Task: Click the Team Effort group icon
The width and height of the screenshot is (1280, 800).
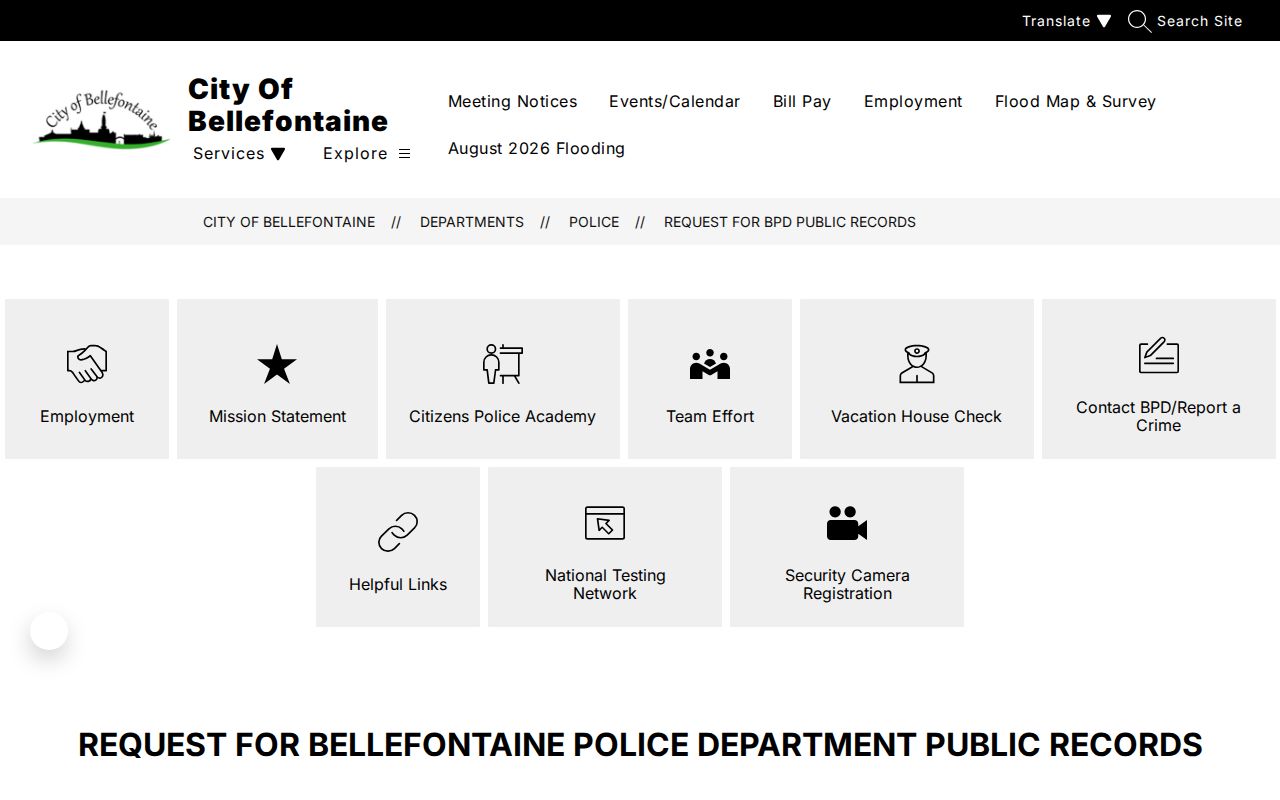Action: (710, 364)
